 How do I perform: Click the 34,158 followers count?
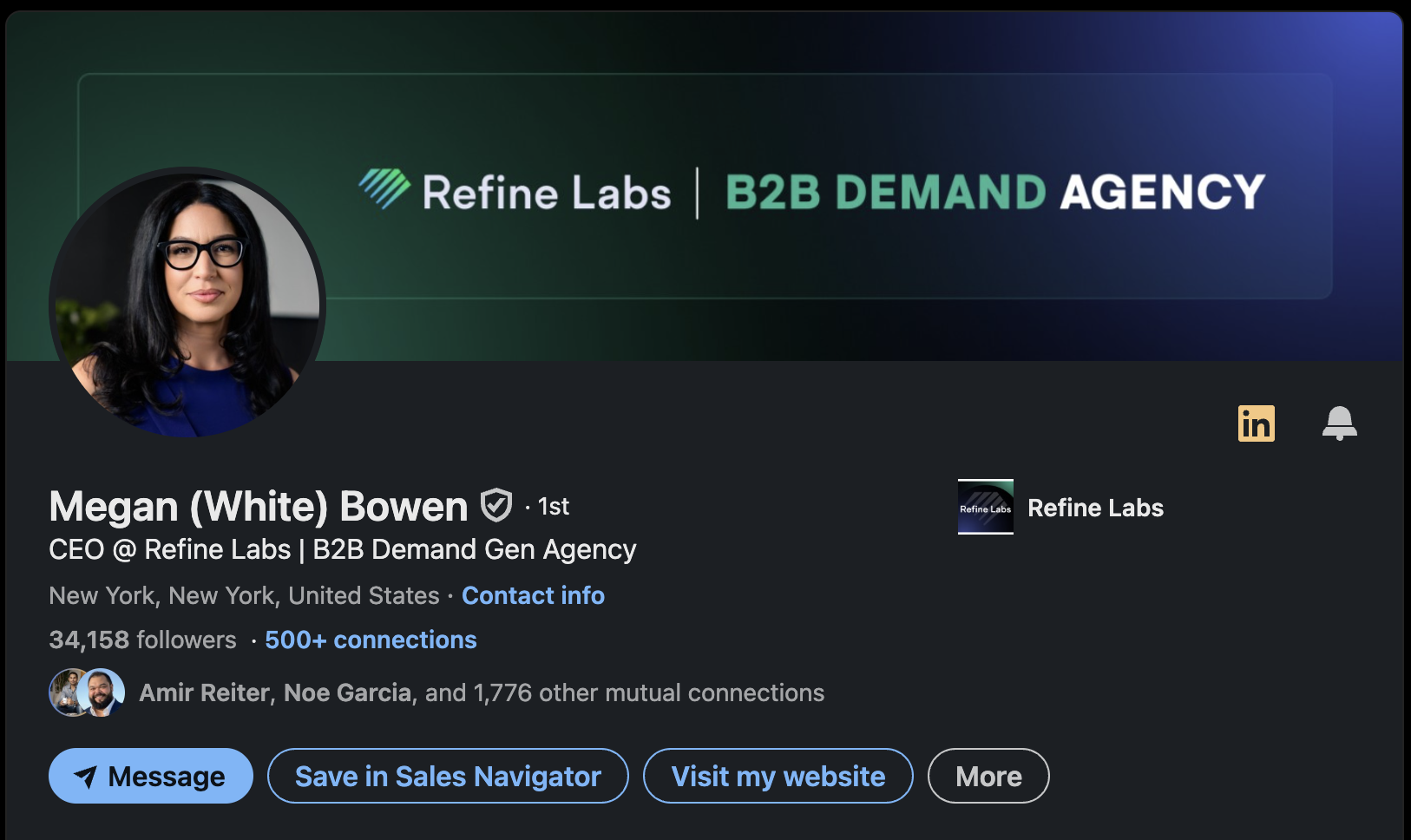(x=141, y=640)
